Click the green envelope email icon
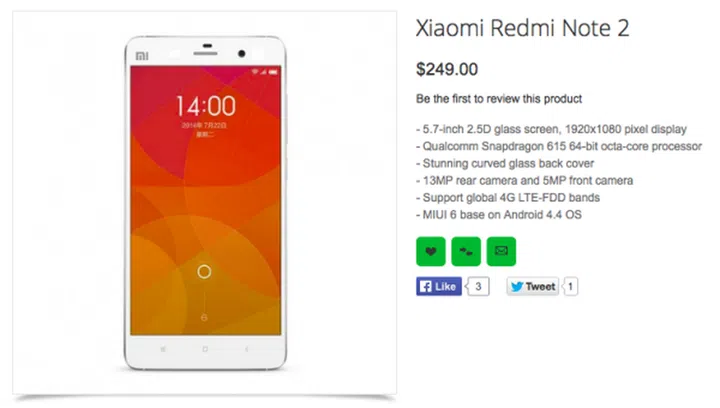 (501, 252)
